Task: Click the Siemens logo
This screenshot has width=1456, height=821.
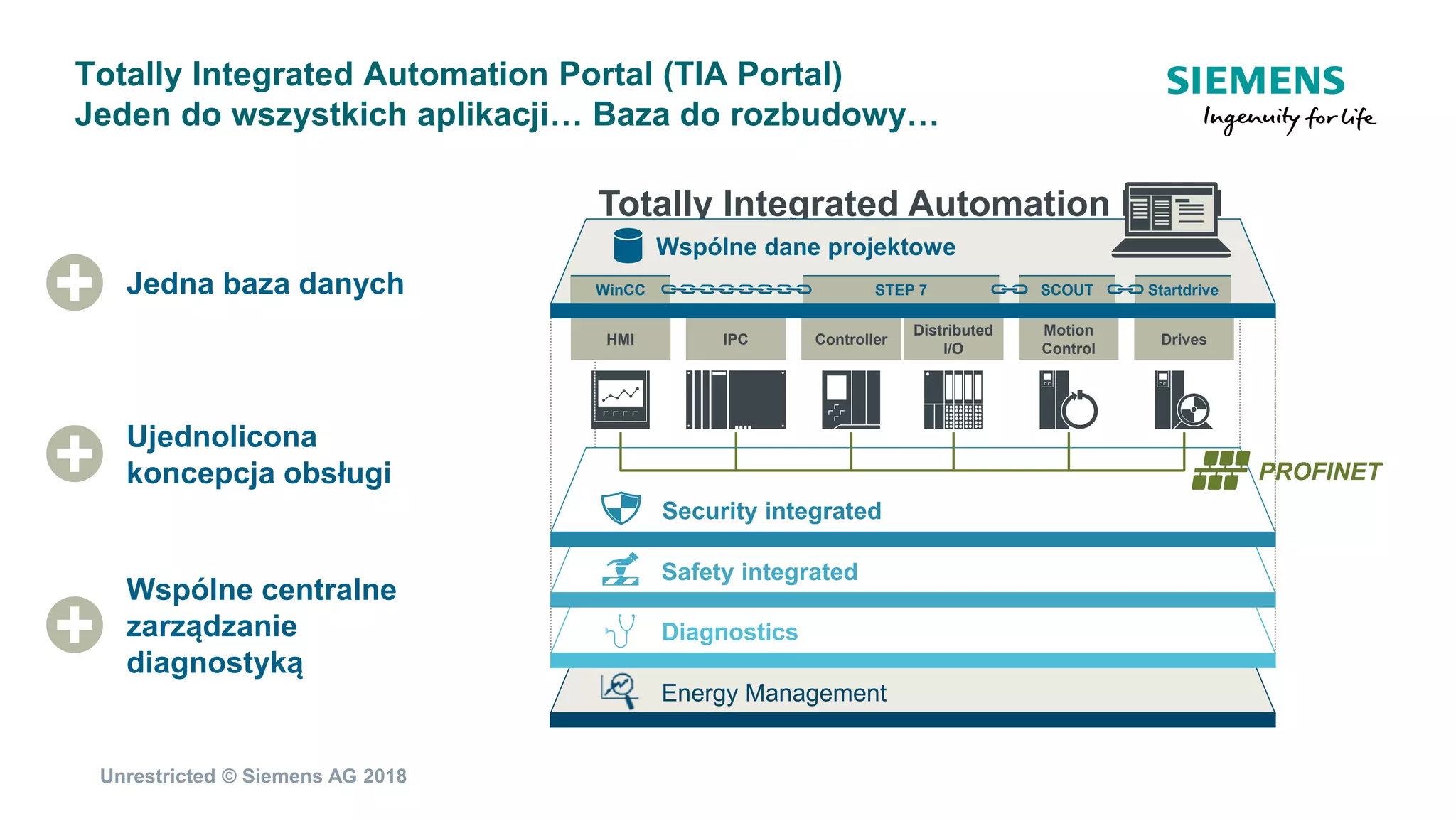Action: pos(1256,81)
